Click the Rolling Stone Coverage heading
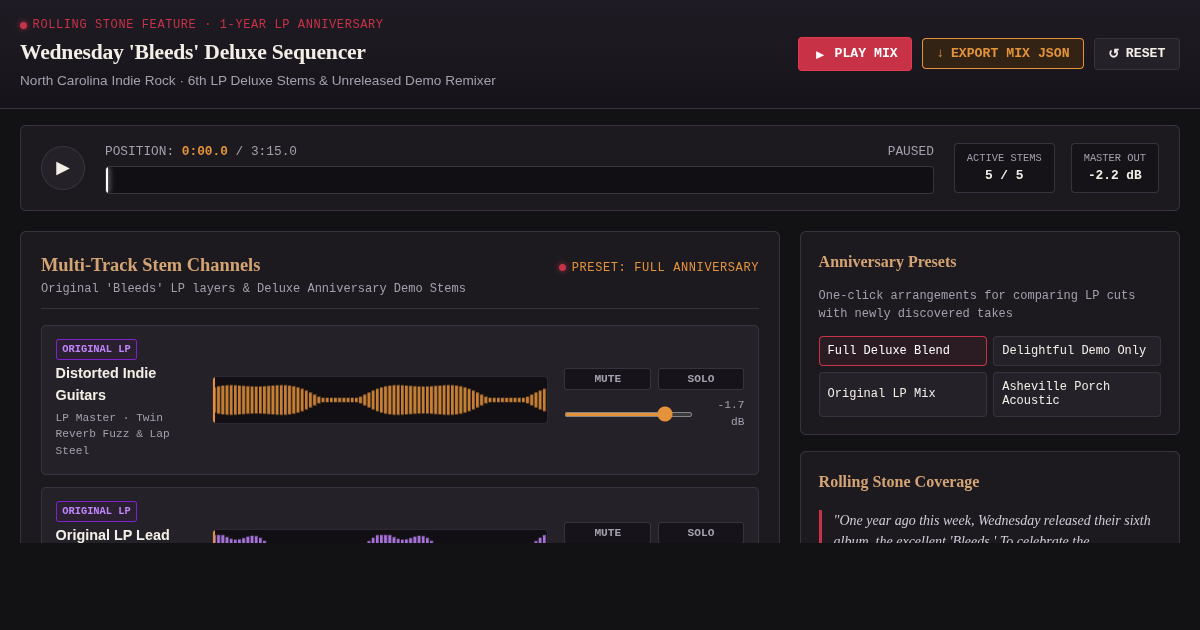Screen dimensions: 1200x630 pyautogui.click(x=899, y=482)
